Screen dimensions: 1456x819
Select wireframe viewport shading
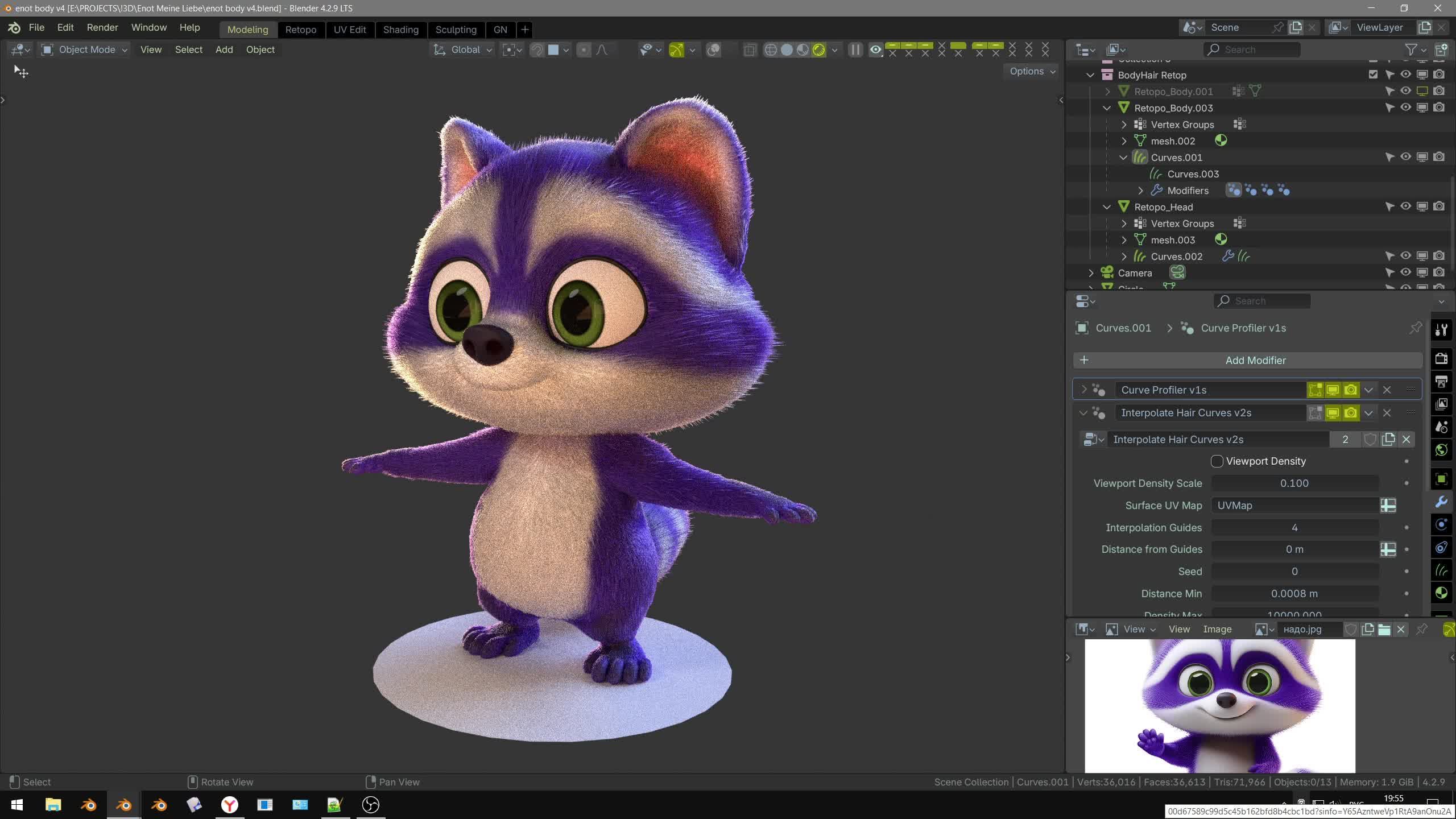click(x=771, y=50)
